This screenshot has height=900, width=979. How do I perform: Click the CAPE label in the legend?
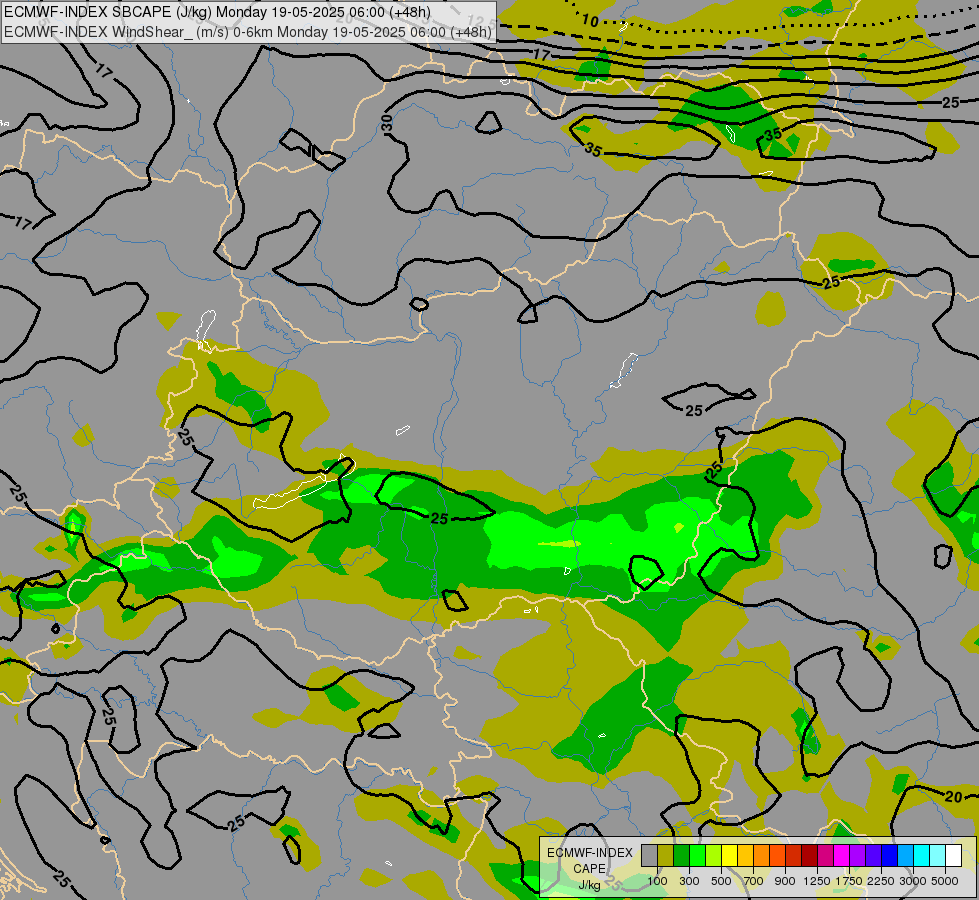coord(589,869)
